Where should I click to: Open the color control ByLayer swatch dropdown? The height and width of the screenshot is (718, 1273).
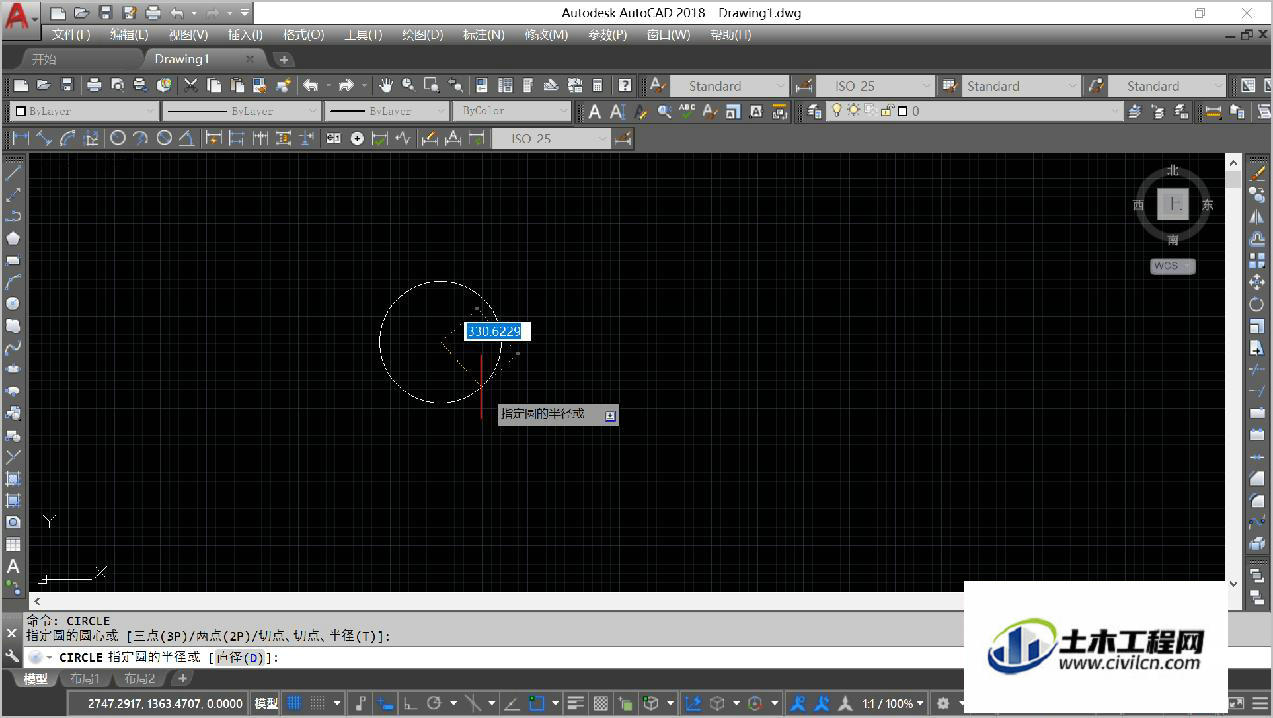coord(84,111)
